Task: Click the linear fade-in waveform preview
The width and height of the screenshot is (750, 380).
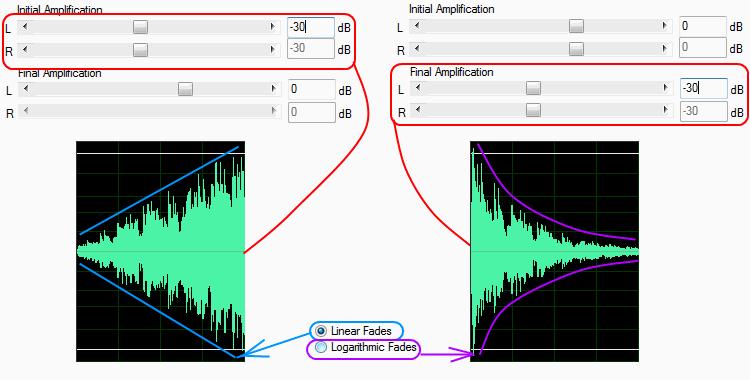Action: click(x=161, y=251)
